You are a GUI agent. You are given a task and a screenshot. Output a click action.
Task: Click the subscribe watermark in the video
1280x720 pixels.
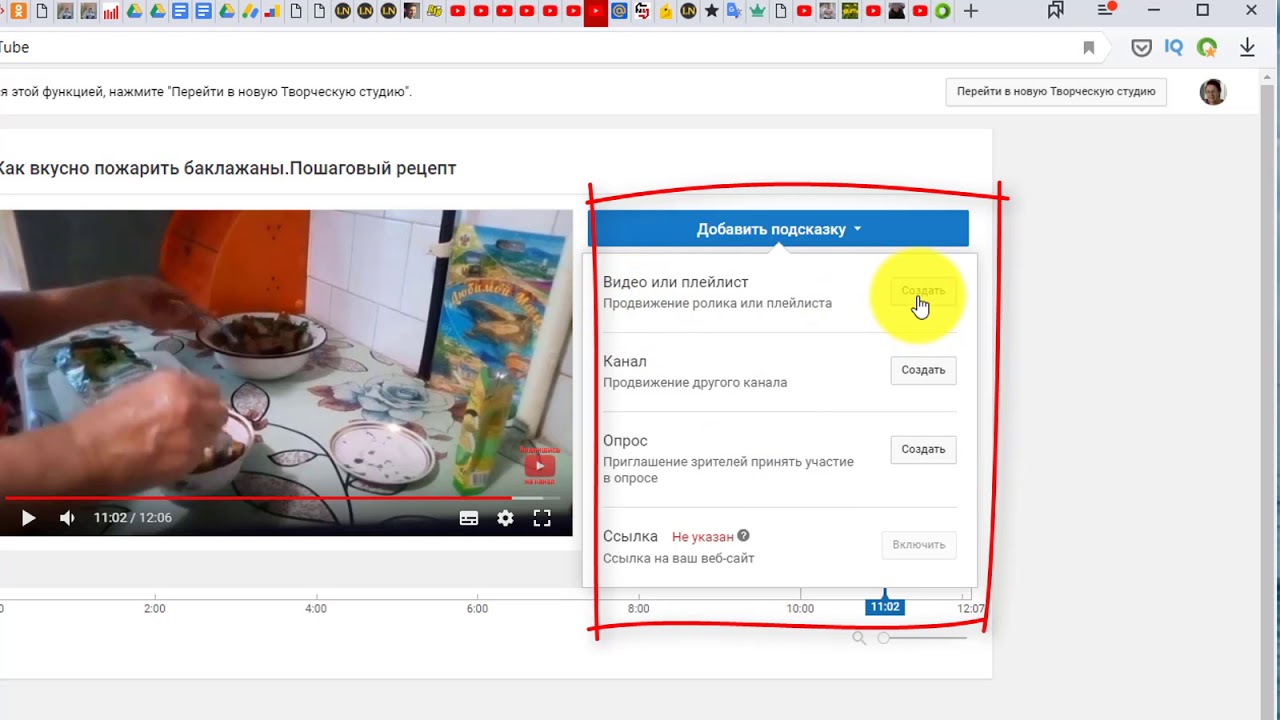(540, 465)
